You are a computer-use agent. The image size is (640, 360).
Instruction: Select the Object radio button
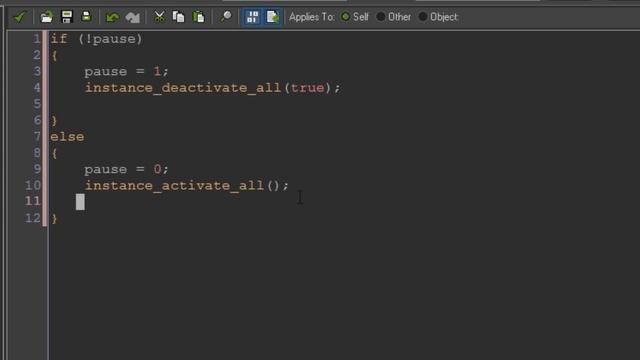(423, 17)
